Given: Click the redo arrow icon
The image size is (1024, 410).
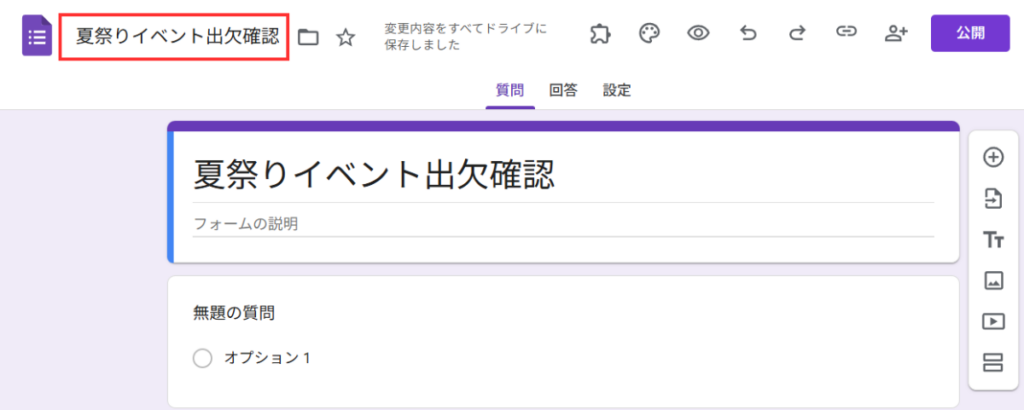Looking at the screenshot, I should (797, 33).
